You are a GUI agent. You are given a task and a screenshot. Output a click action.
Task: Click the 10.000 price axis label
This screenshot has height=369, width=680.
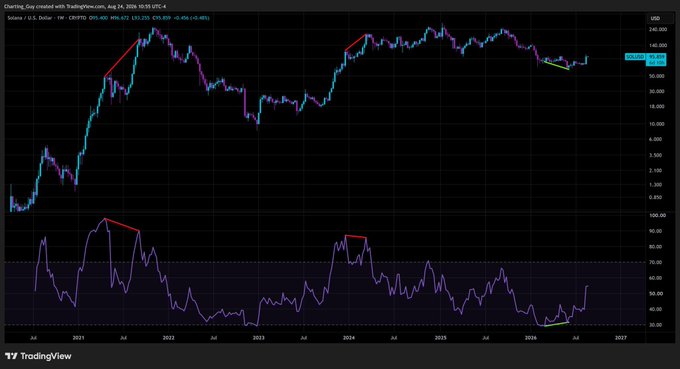click(x=657, y=124)
